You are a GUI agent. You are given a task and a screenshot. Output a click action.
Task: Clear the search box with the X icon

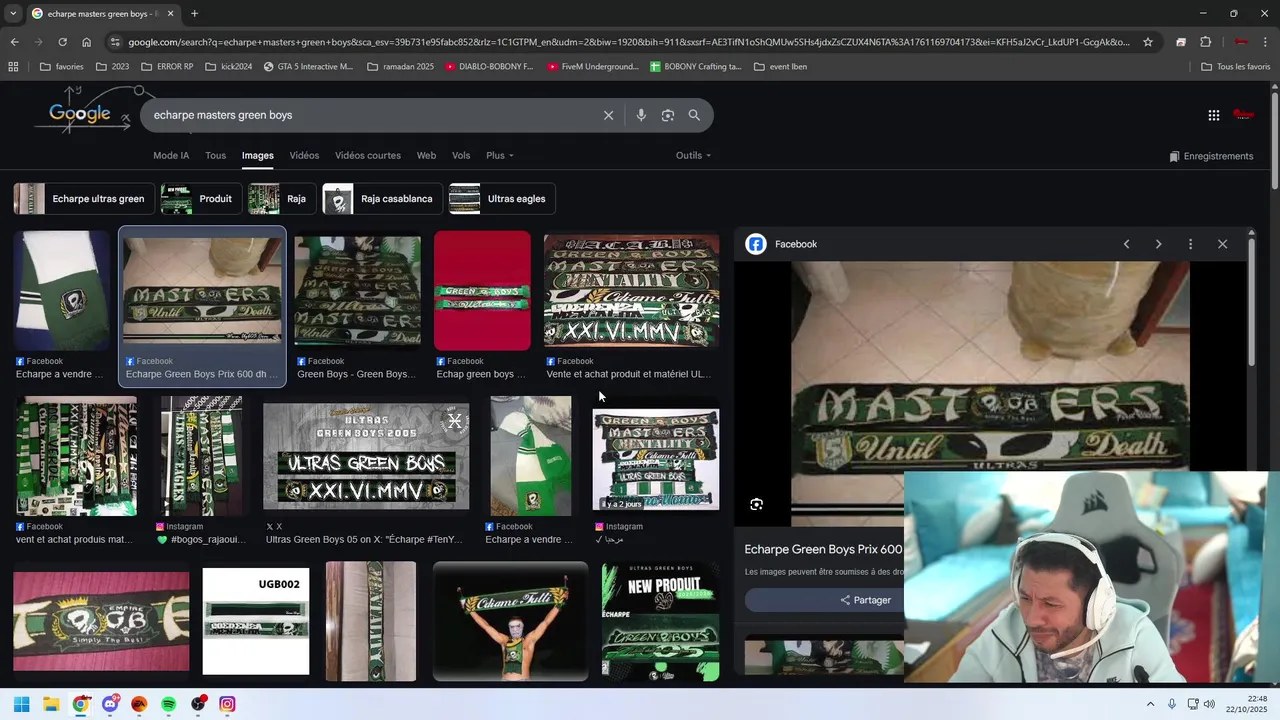(608, 115)
